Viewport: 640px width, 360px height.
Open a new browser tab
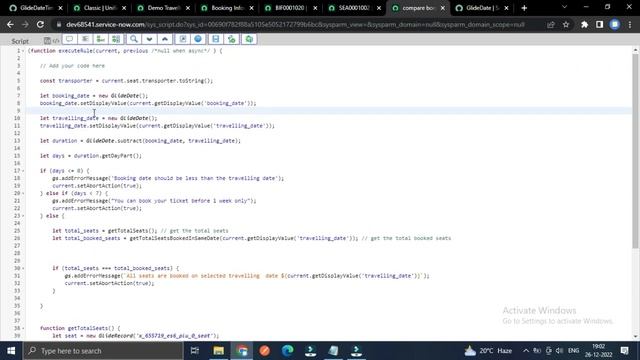click(x=524, y=8)
